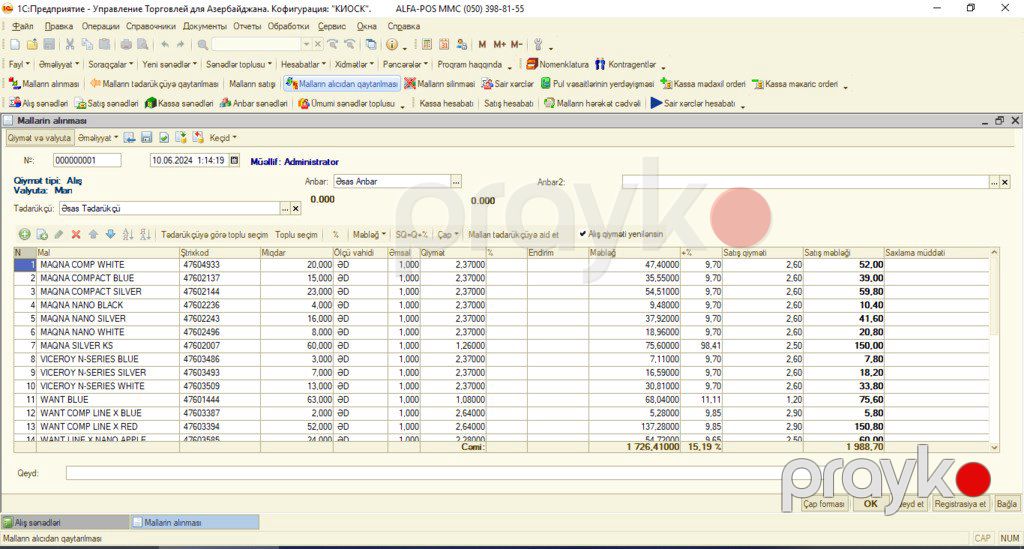Click the table vertical scrollbar
1024x549 pixels.
tap(994, 349)
